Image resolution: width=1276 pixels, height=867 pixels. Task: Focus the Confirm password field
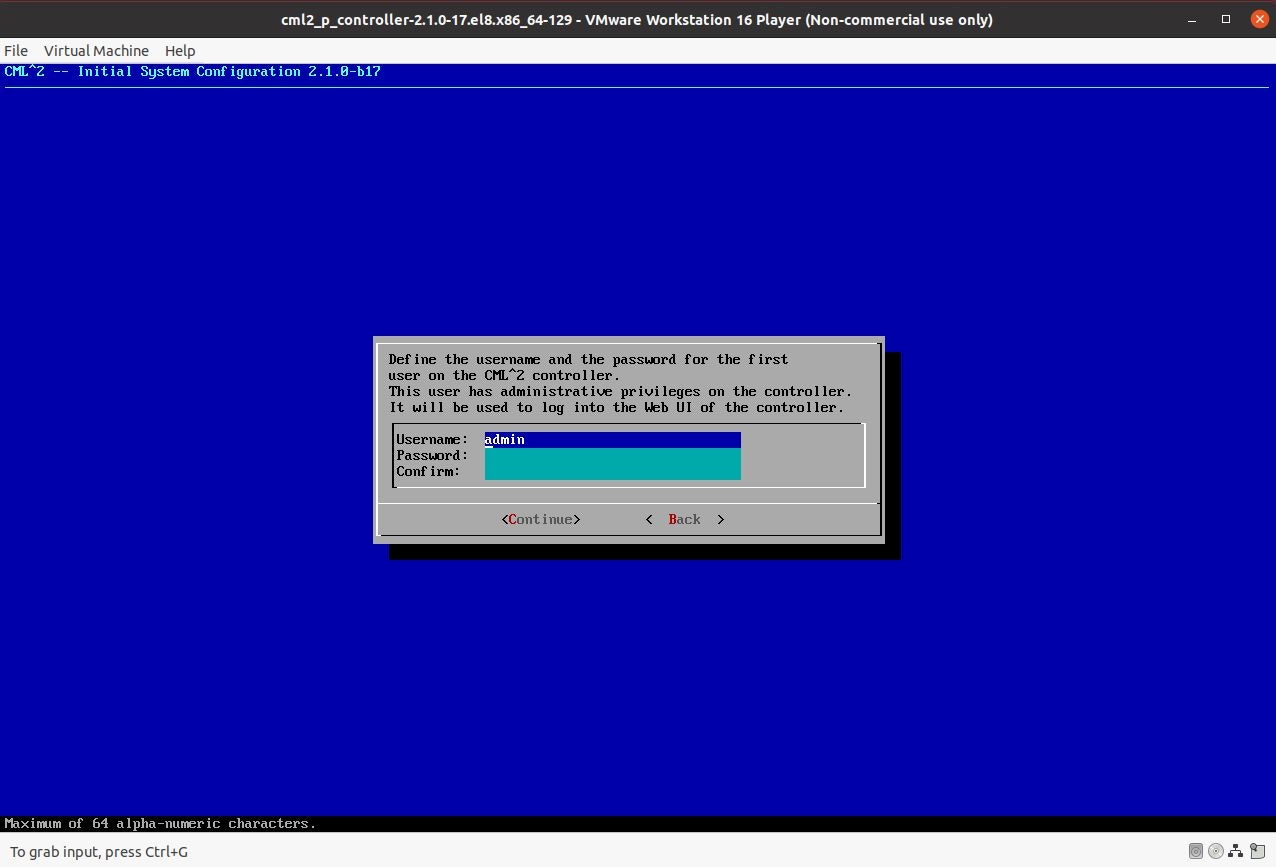point(612,472)
